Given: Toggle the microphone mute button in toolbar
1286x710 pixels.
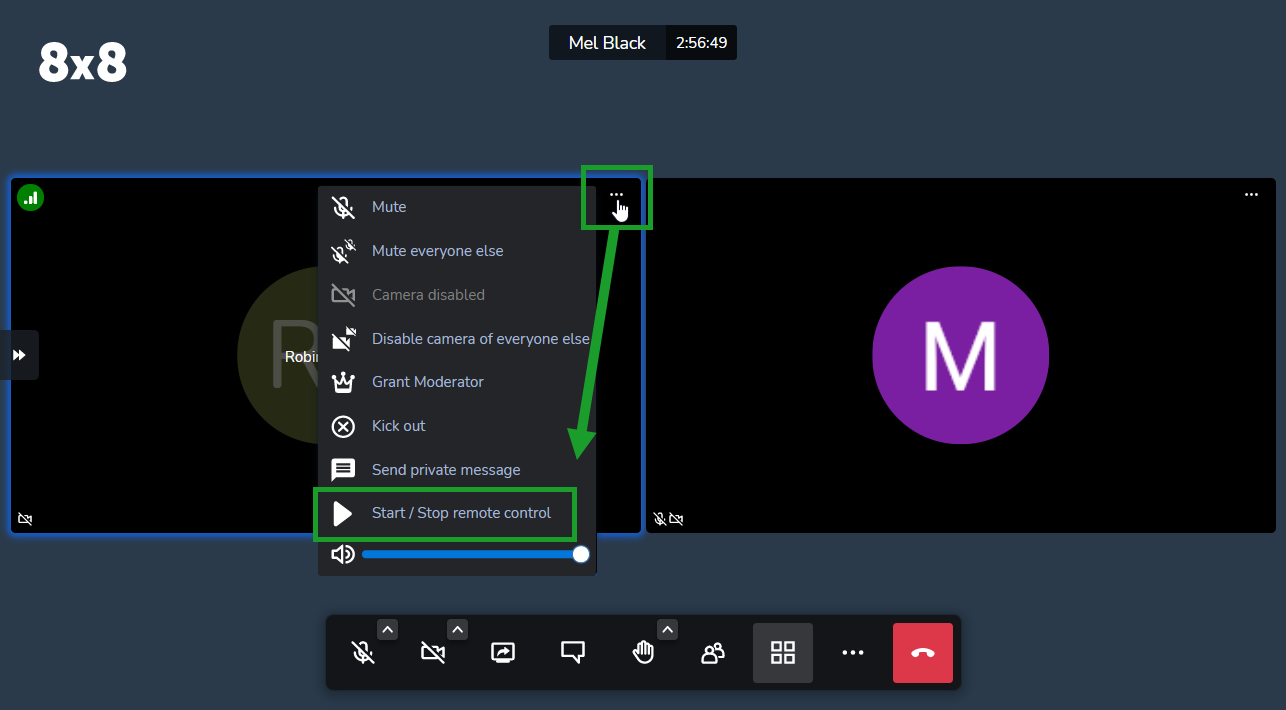Looking at the screenshot, I should 363,653.
